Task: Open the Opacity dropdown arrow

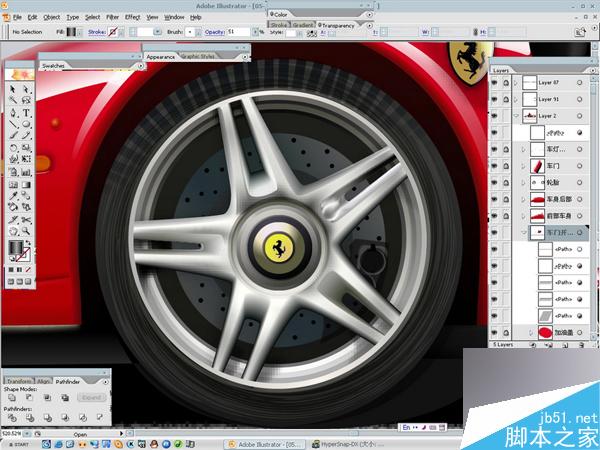Action: pos(255,32)
